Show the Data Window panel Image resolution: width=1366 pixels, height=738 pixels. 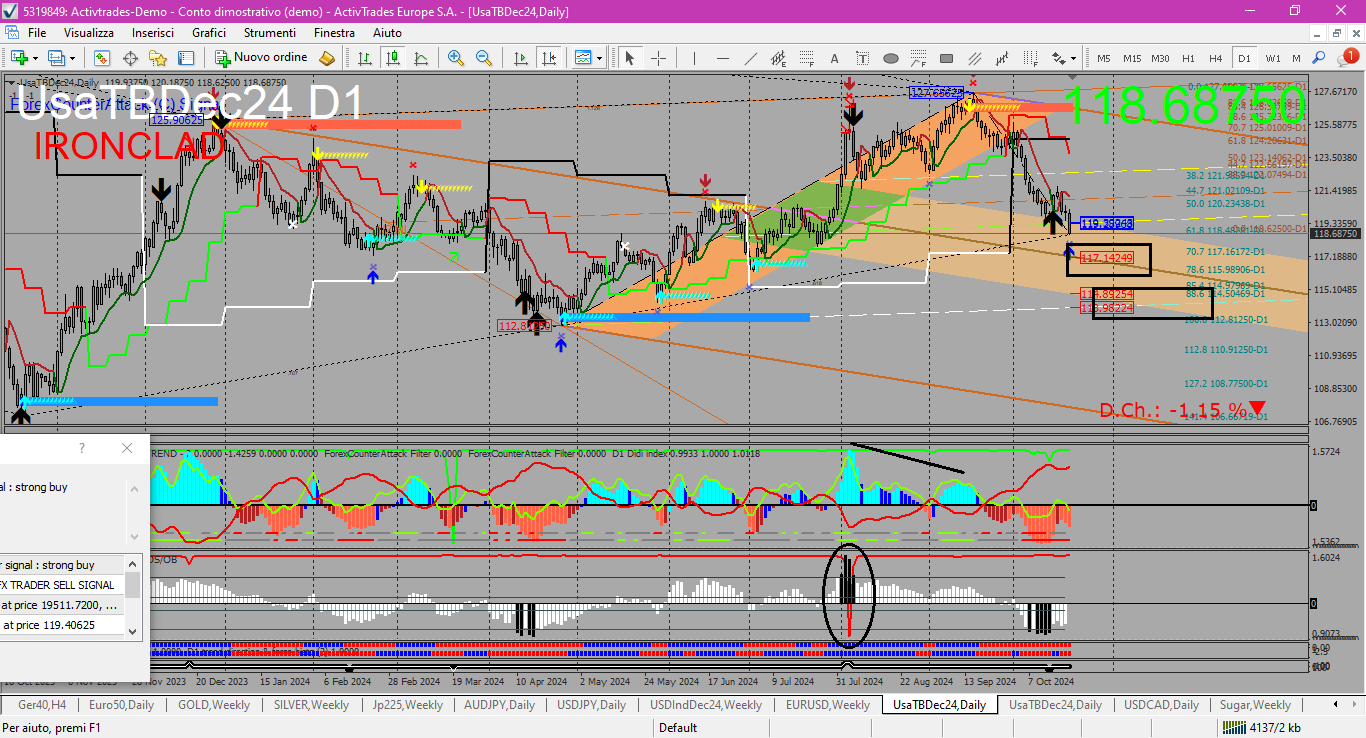coord(130,58)
